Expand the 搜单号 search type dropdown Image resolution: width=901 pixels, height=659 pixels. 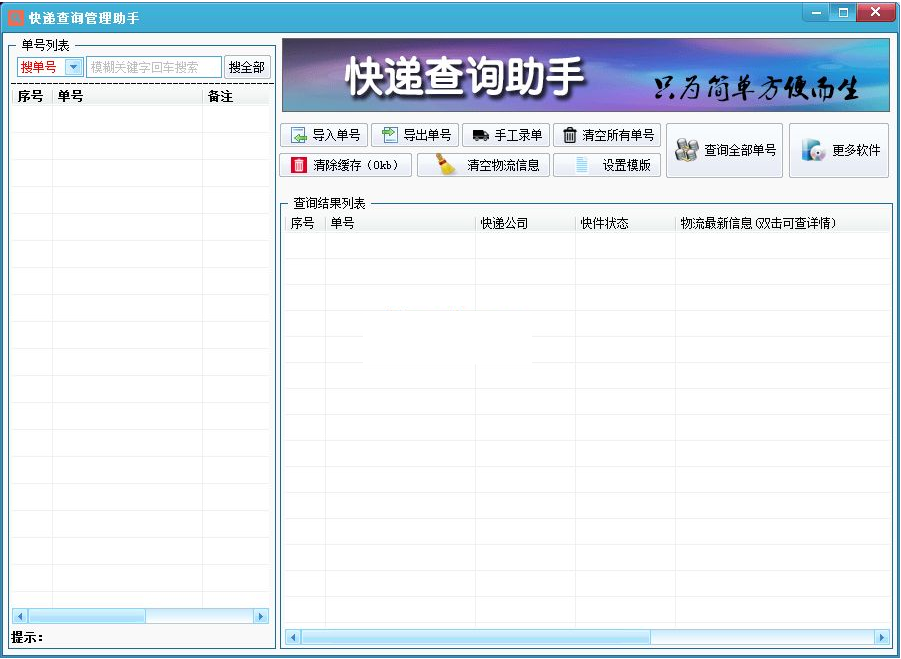(x=74, y=67)
